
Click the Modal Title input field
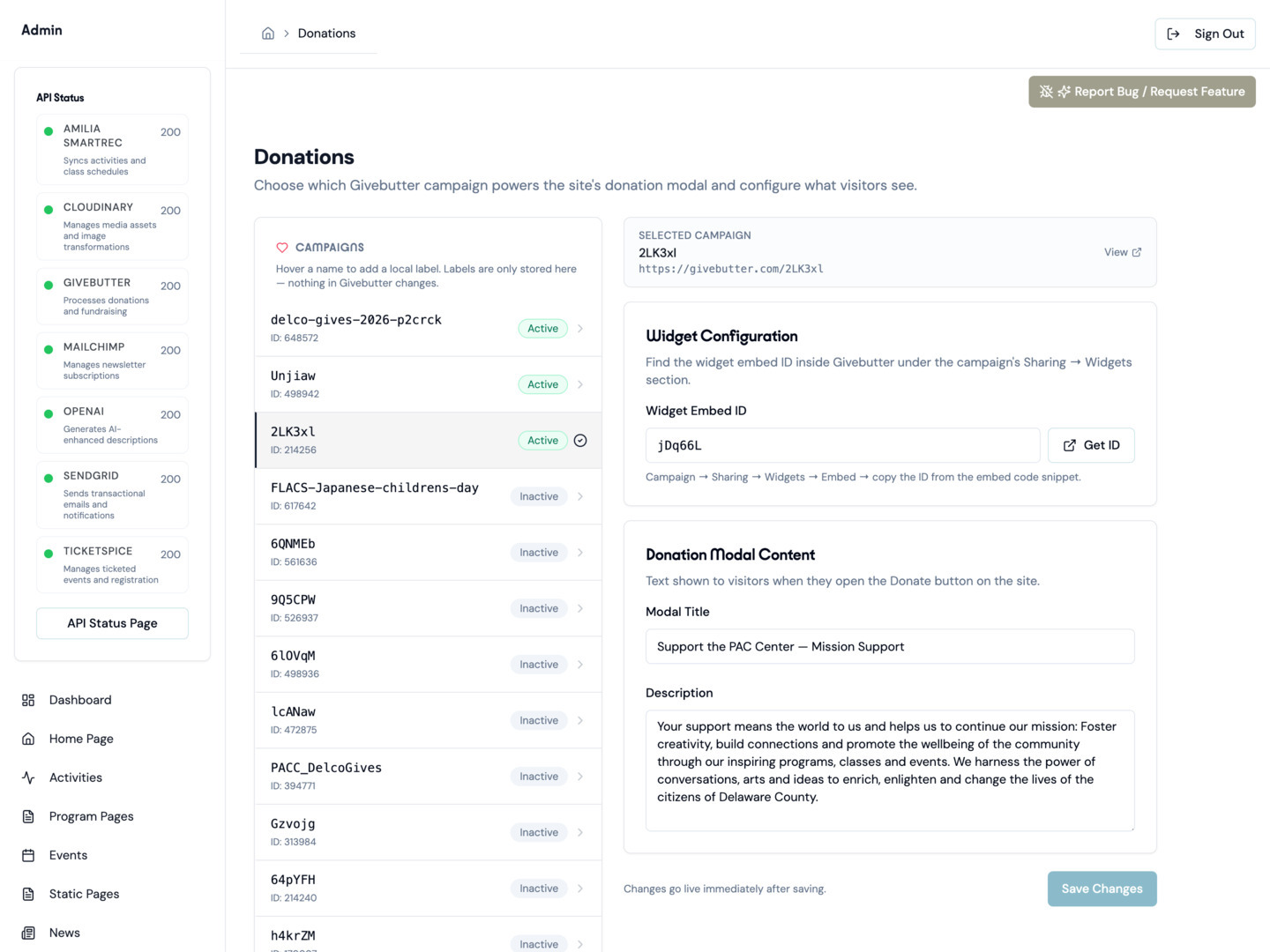[x=890, y=646]
